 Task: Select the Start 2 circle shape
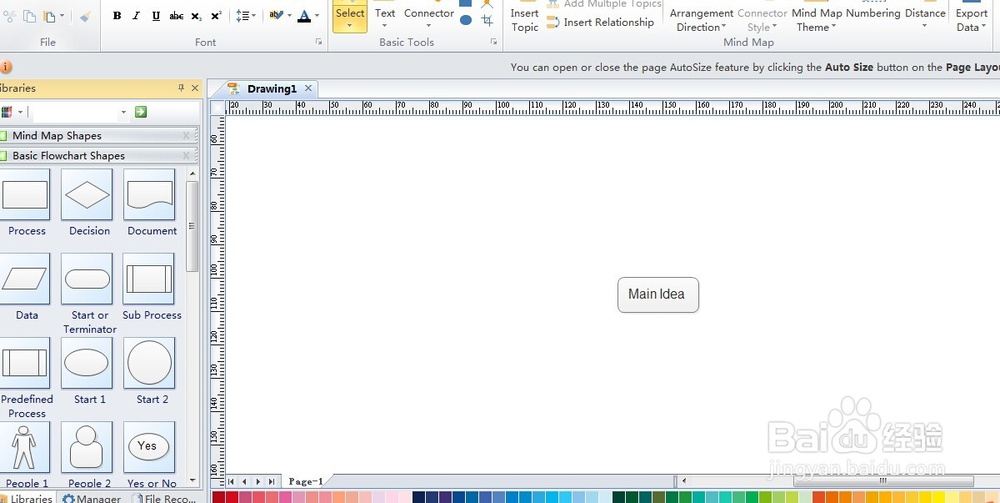click(x=149, y=363)
